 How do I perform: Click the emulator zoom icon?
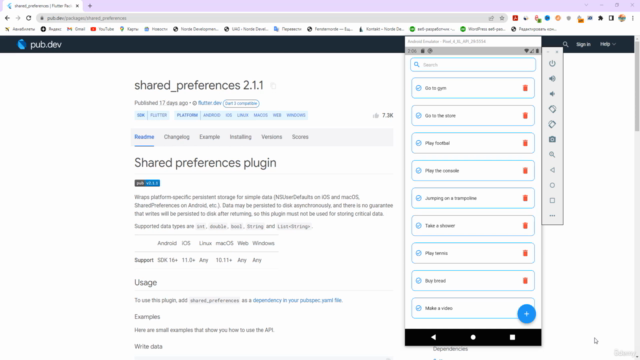(552, 155)
